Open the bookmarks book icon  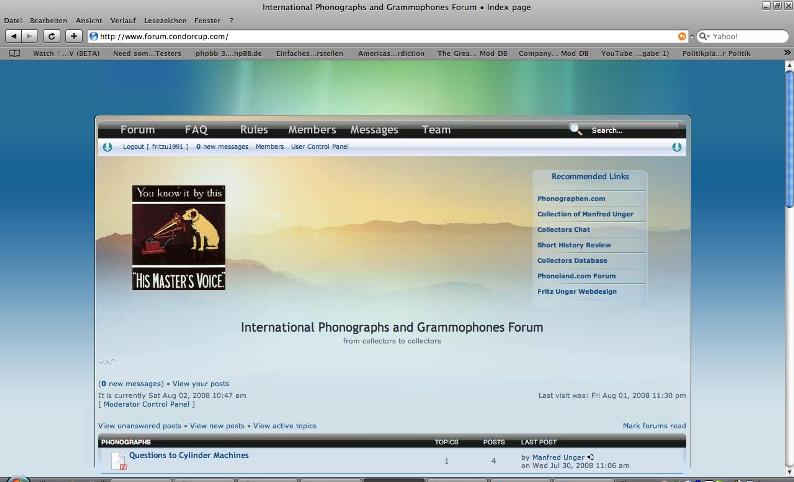(x=14, y=53)
